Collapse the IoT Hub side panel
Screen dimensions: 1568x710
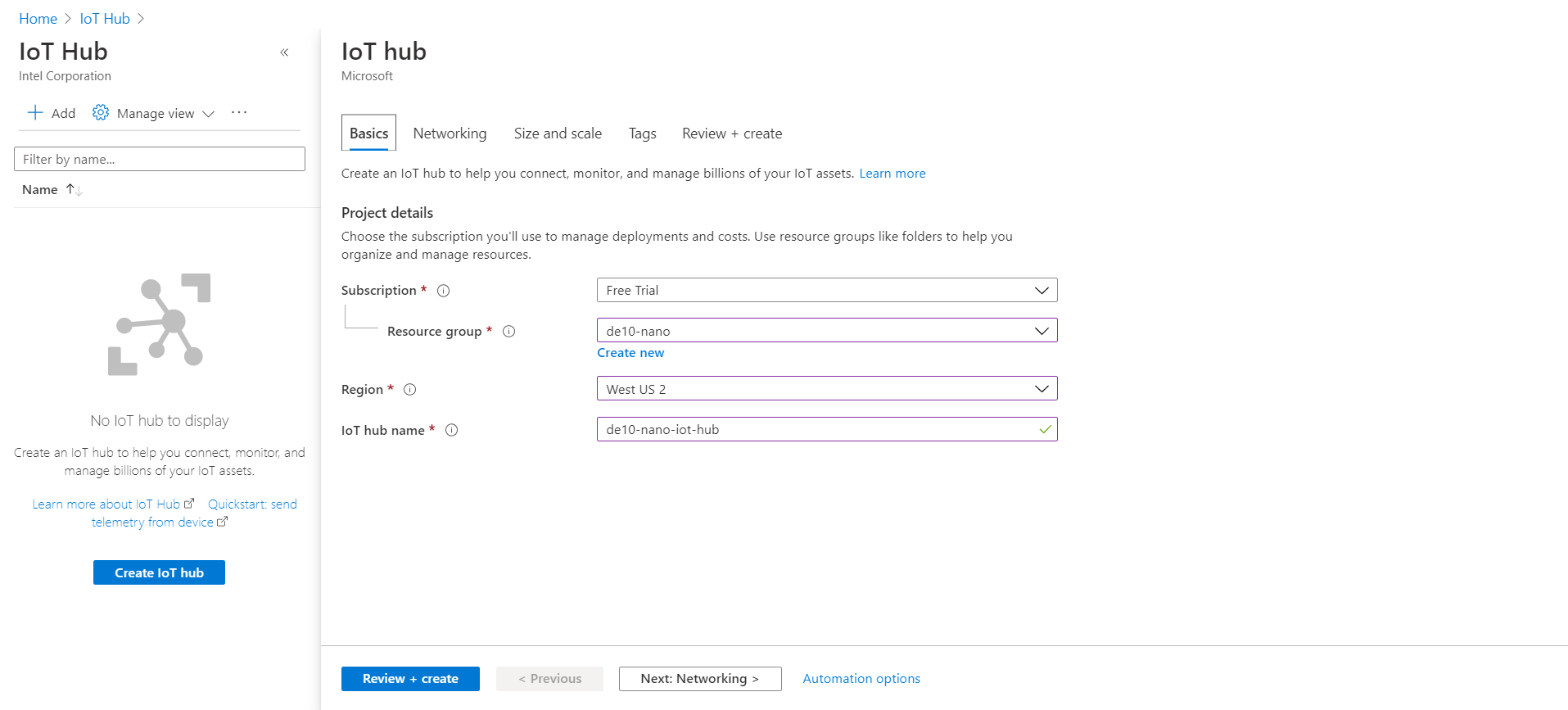coord(284,52)
